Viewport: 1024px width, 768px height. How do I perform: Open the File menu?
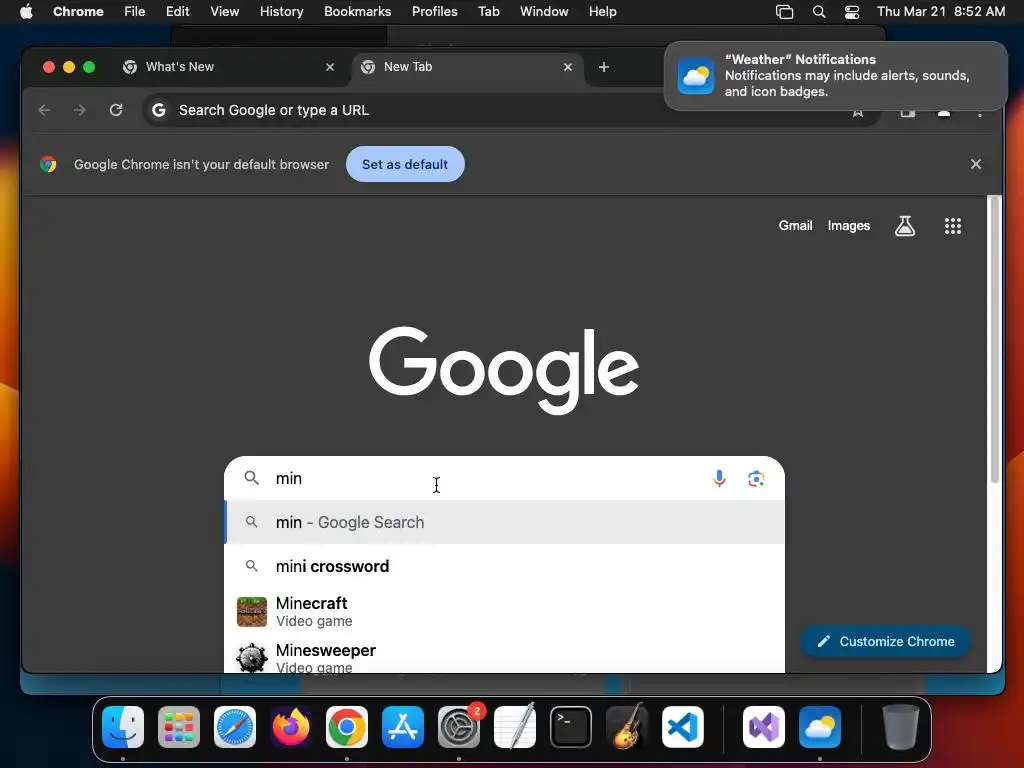pos(135,11)
